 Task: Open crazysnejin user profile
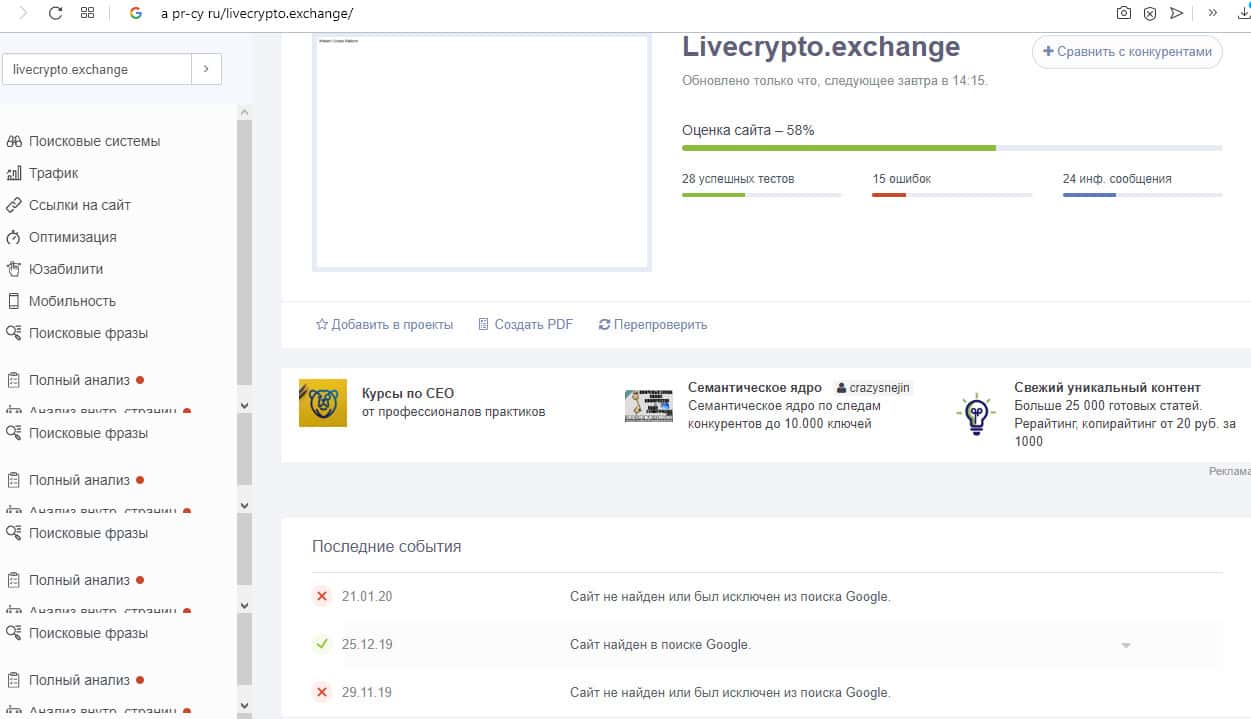873,387
